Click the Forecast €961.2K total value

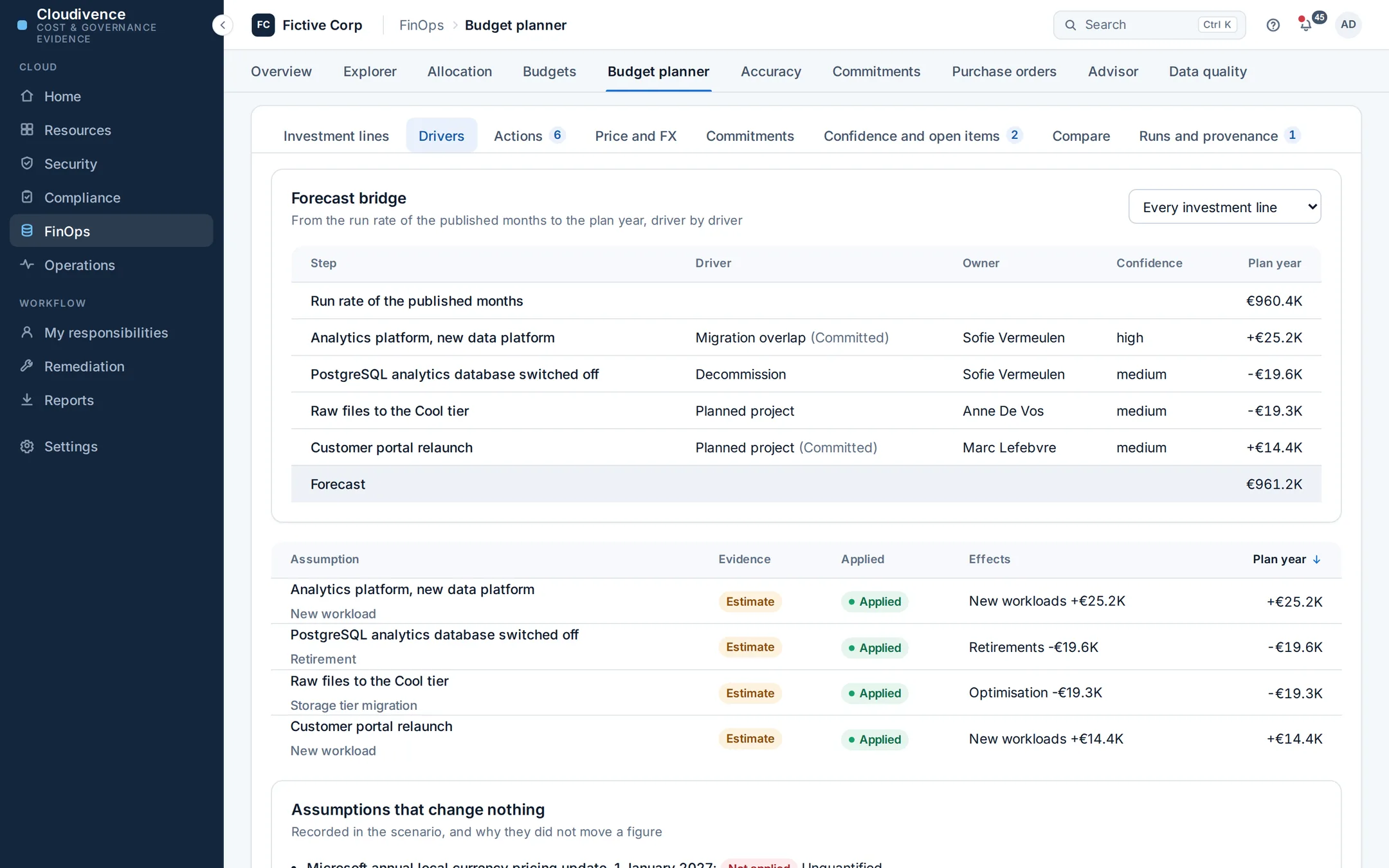[1274, 484]
